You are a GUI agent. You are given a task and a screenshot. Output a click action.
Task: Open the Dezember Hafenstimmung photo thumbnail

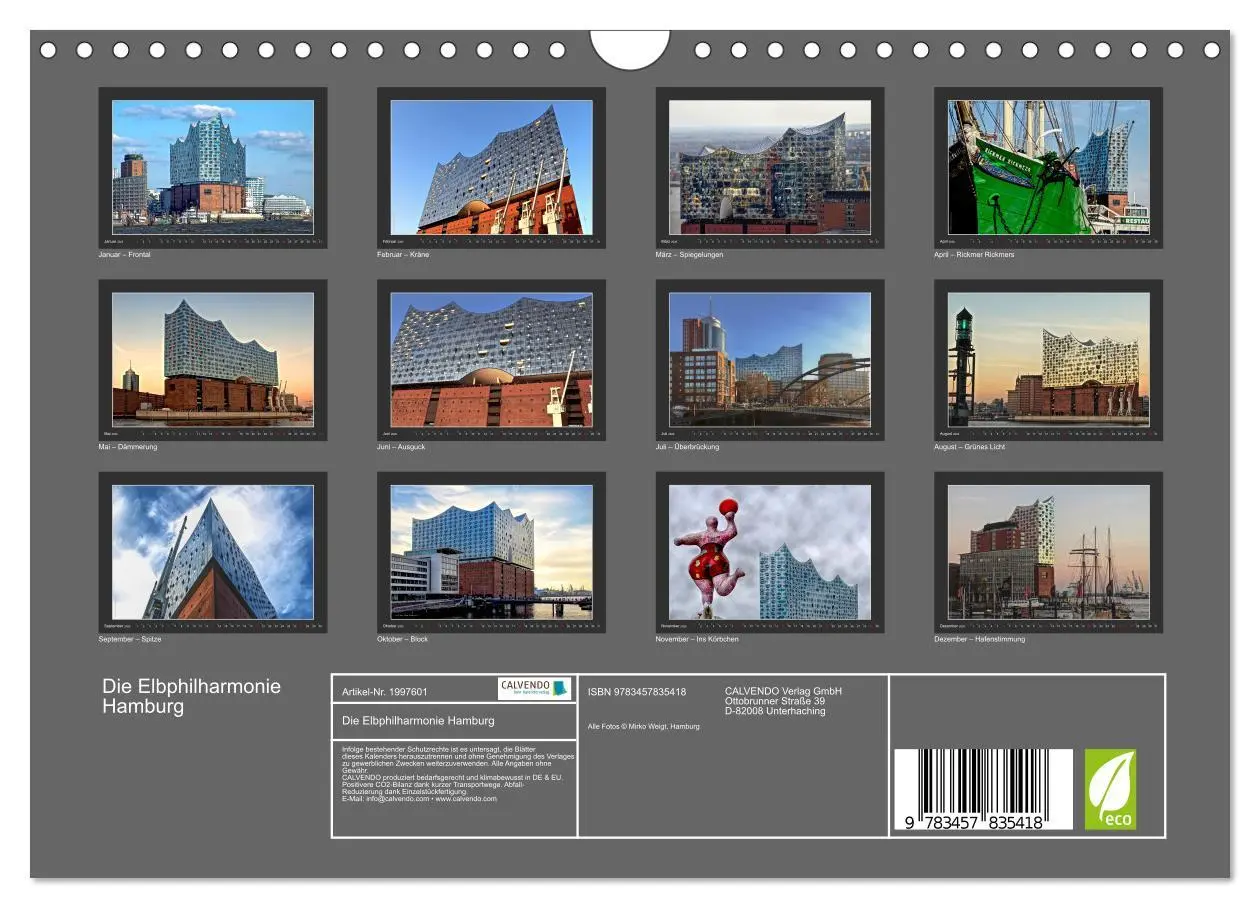(1049, 553)
